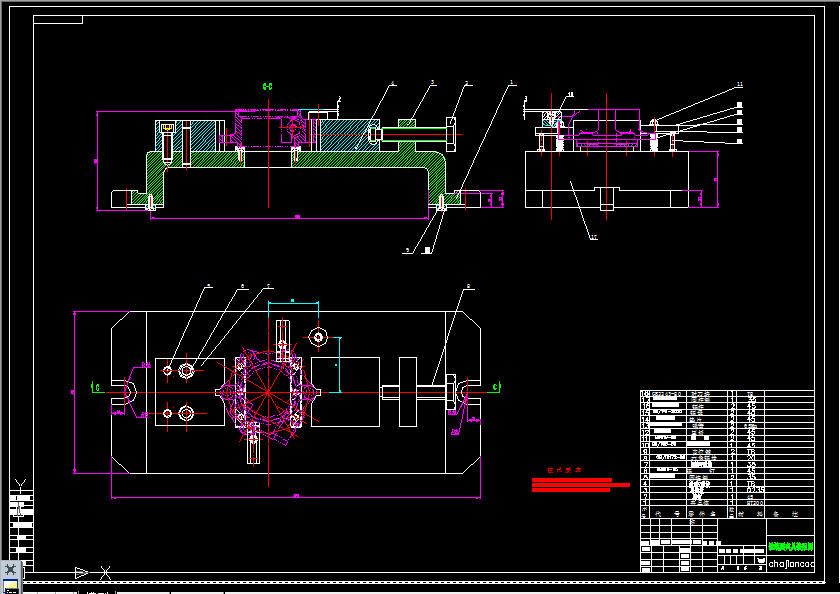The image size is (840, 594).
Task: Select the red technical requirements heading text
Action: click(564, 470)
